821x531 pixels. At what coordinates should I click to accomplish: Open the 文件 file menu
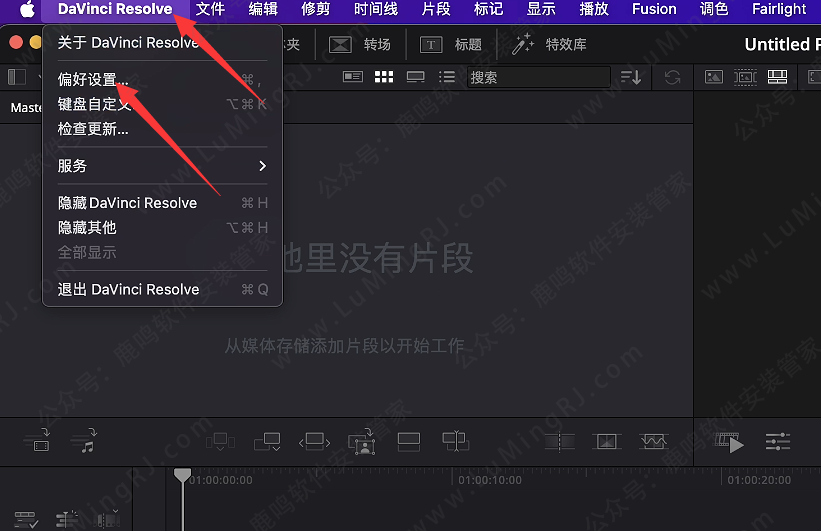[x=210, y=9]
